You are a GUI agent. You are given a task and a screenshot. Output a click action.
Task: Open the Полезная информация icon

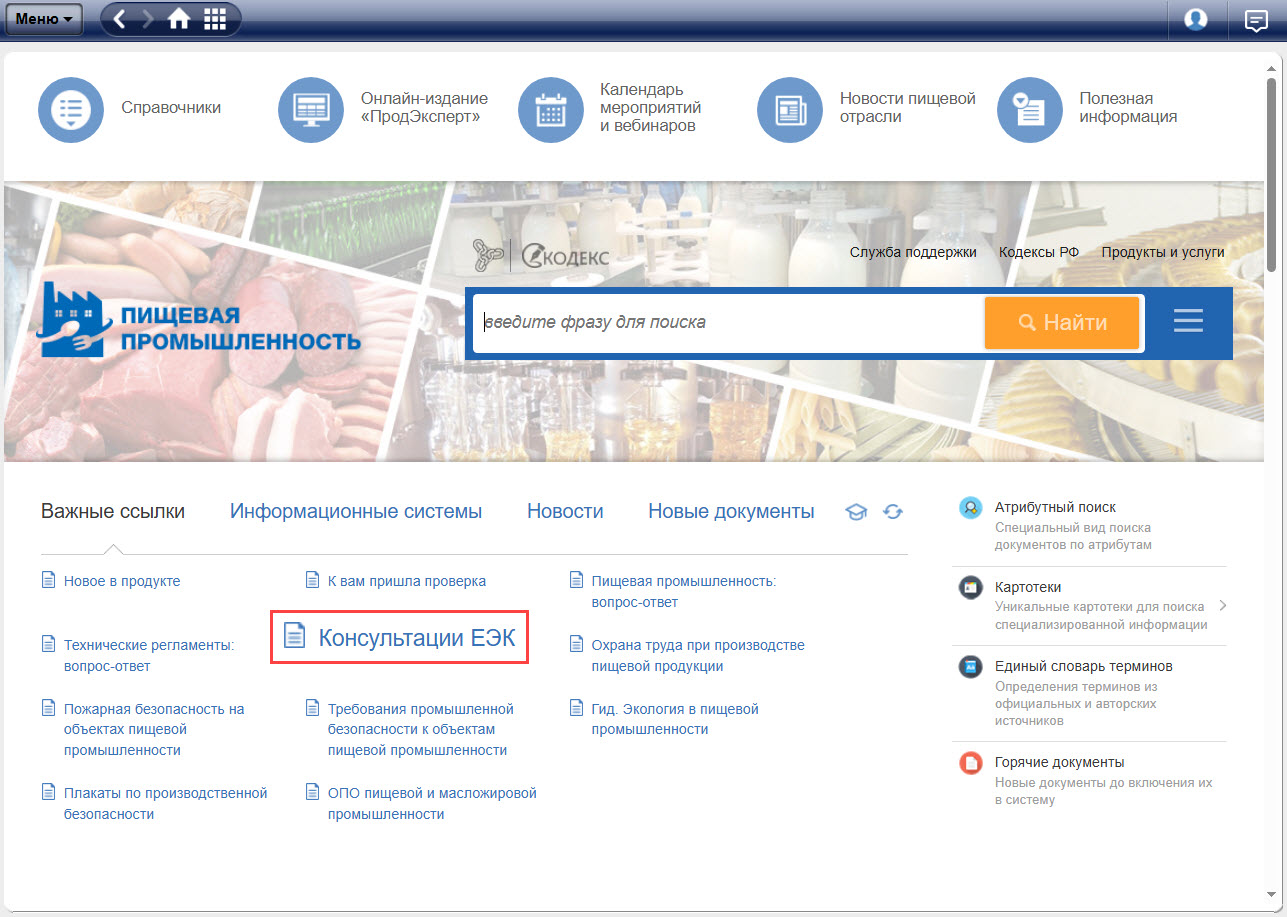1030,109
